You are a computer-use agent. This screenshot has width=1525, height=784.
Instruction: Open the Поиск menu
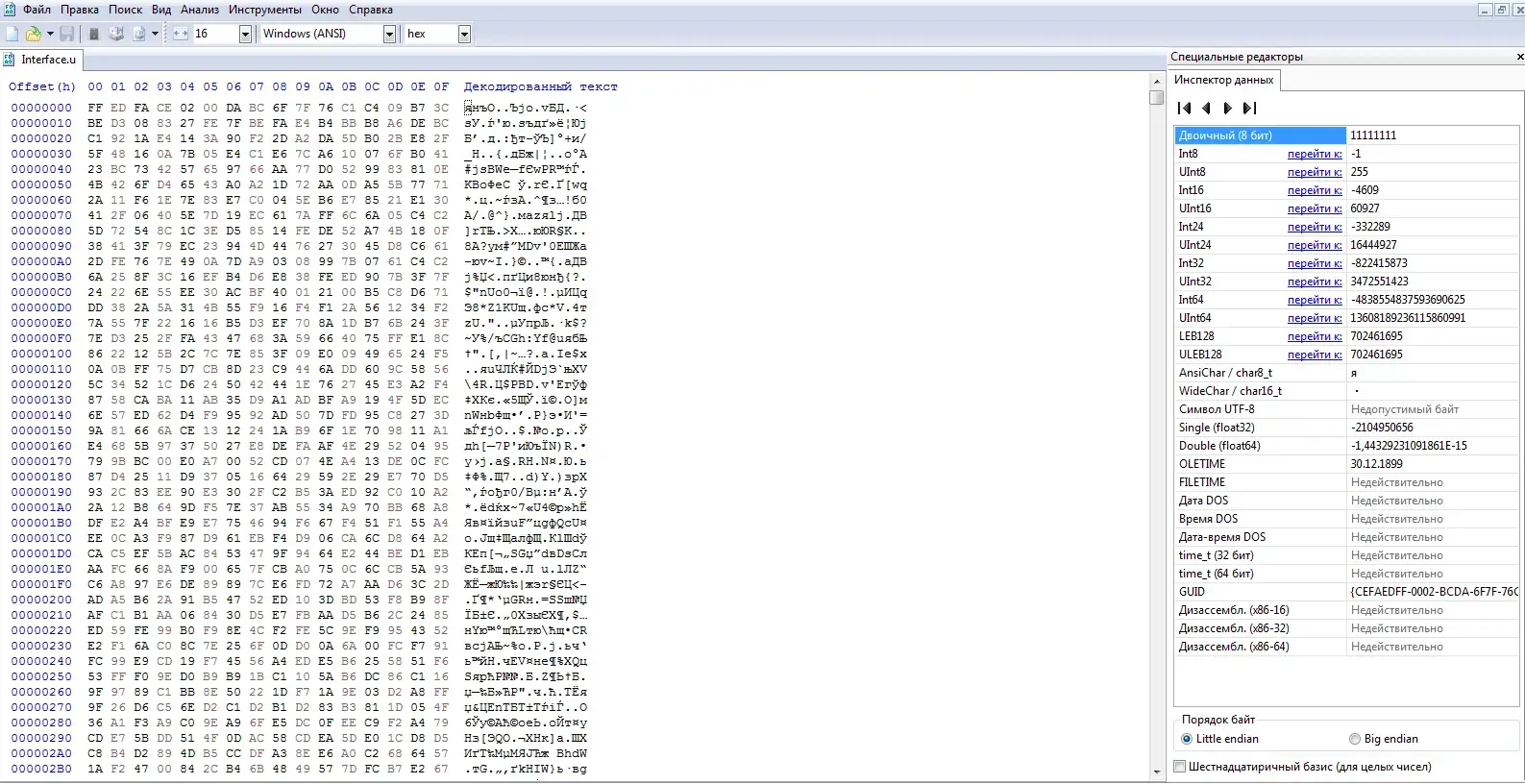tap(125, 10)
